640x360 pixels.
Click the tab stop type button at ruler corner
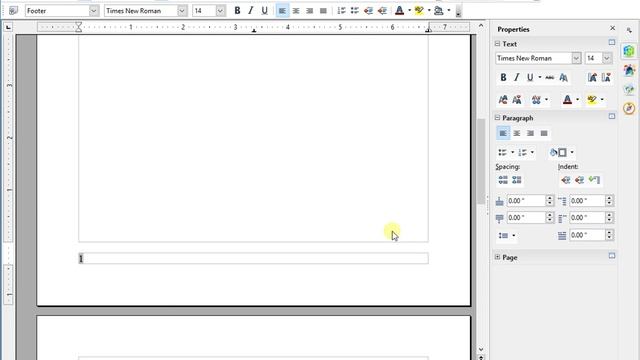point(8,27)
